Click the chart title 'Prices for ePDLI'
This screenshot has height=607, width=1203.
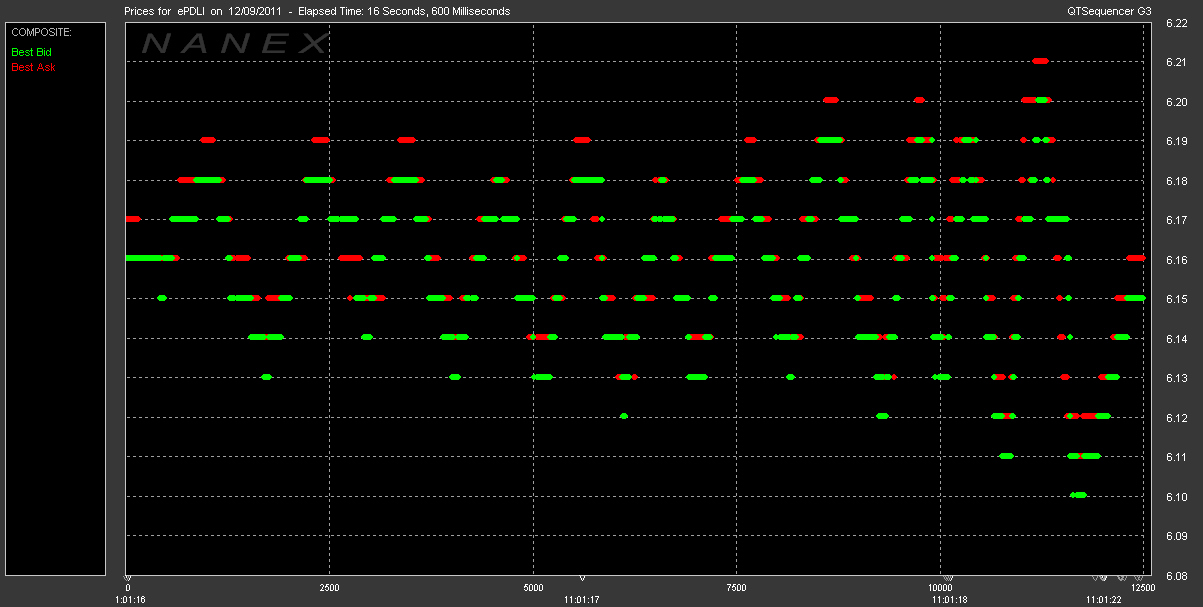click(166, 10)
